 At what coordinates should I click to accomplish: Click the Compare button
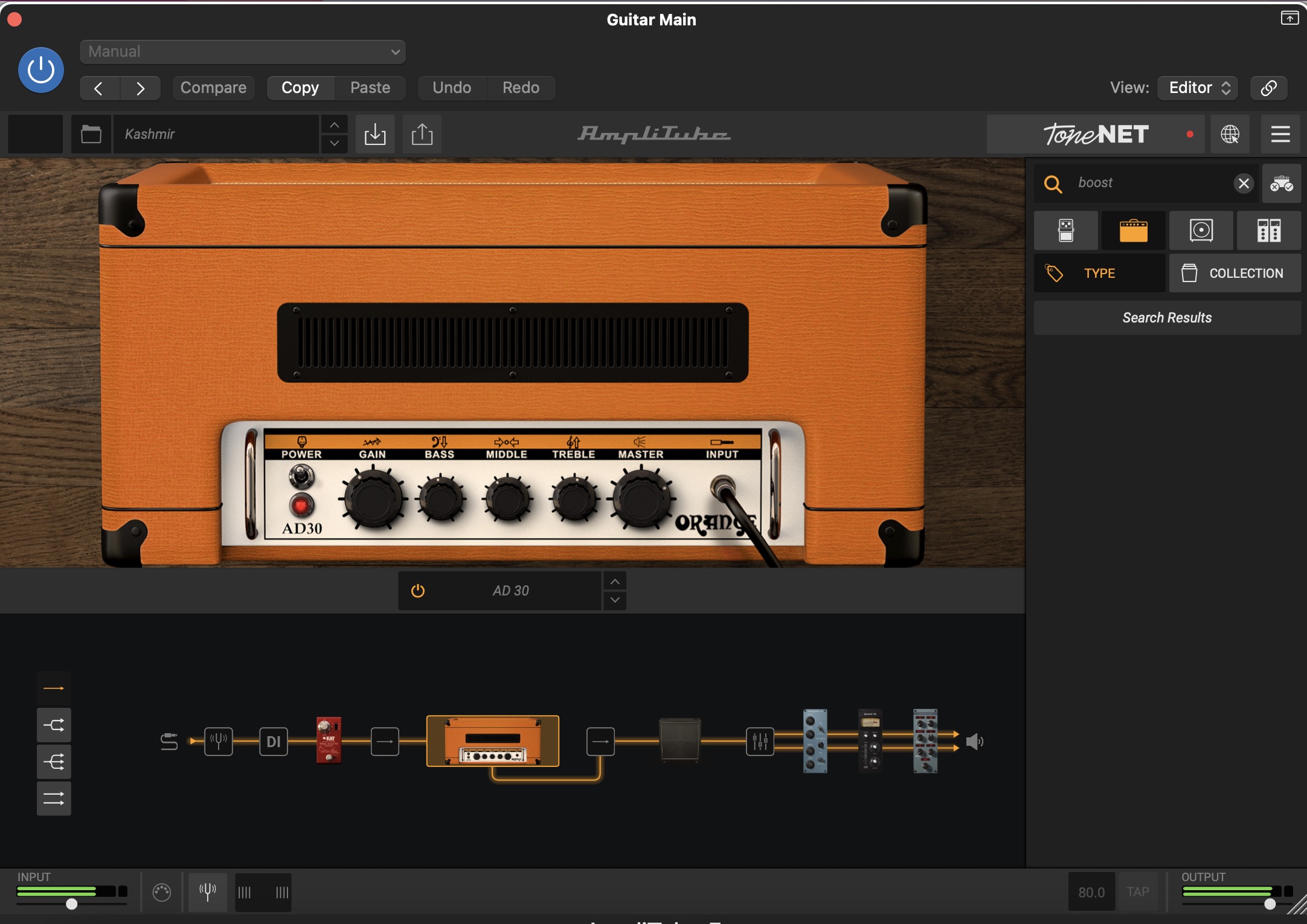tap(213, 88)
